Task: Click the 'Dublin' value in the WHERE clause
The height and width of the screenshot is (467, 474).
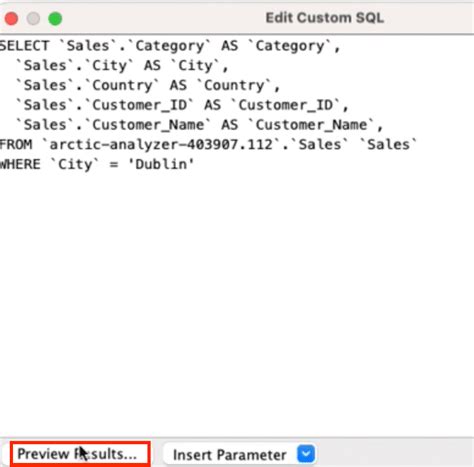Action: click(161, 164)
